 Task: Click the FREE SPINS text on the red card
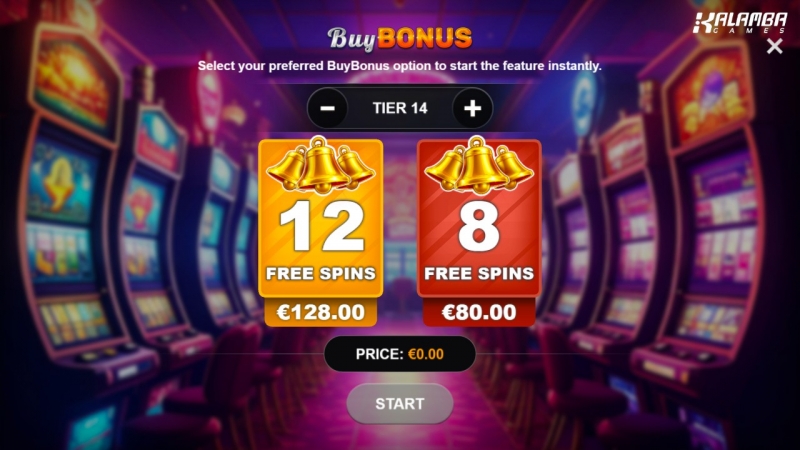pos(479,273)
